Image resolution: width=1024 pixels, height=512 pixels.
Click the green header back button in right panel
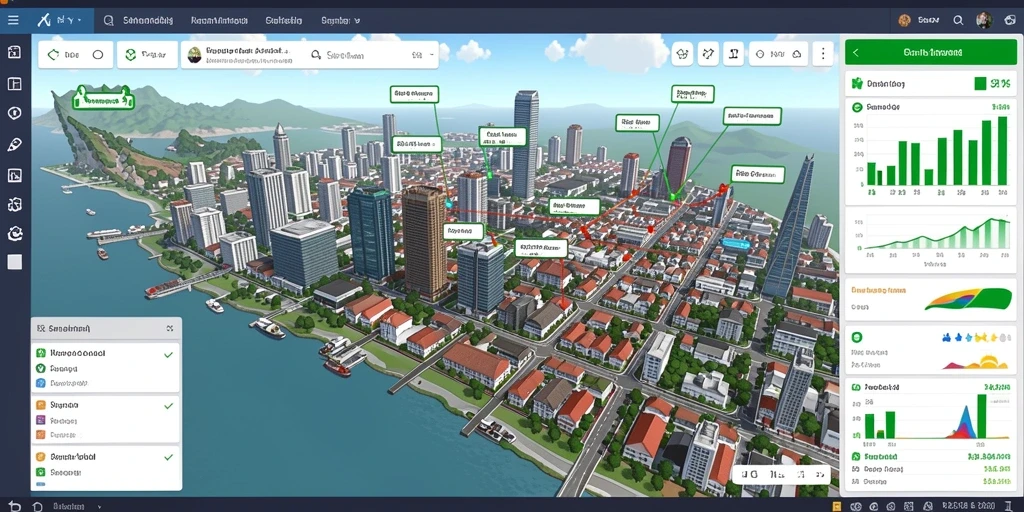tap(856, 52)
